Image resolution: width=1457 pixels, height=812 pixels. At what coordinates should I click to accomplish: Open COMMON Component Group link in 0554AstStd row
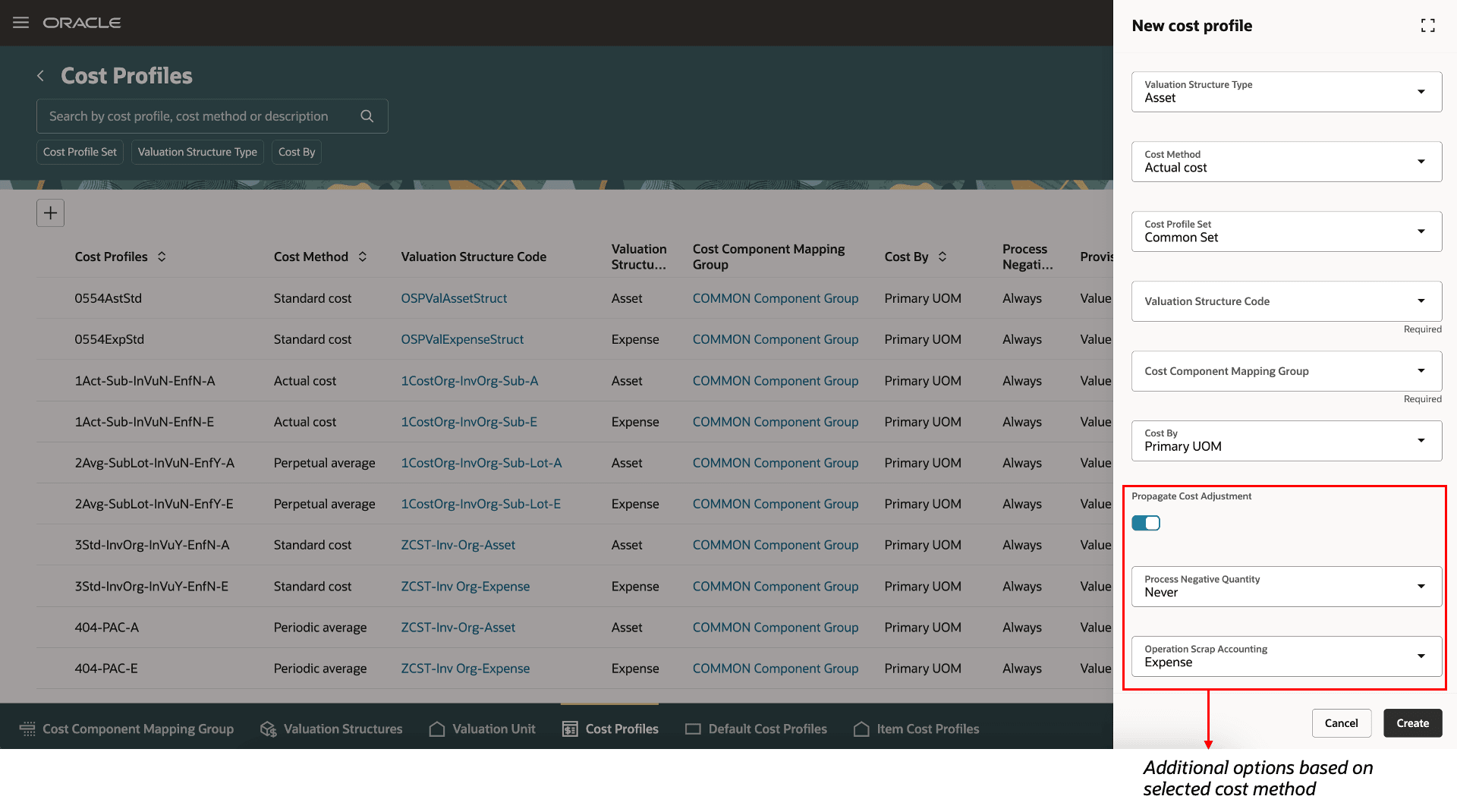tap(776, 298)
